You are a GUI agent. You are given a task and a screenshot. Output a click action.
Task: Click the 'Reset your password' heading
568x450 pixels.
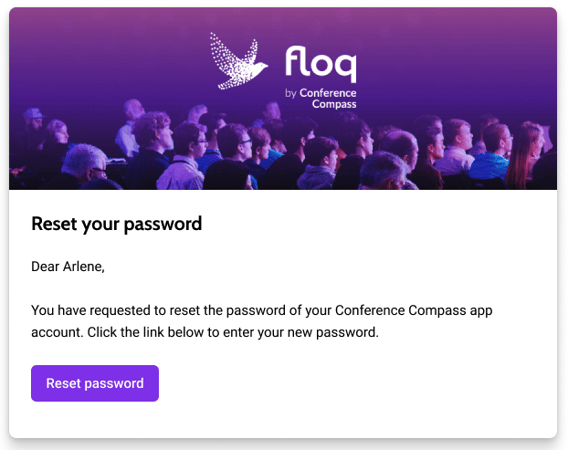coord(117,224)
